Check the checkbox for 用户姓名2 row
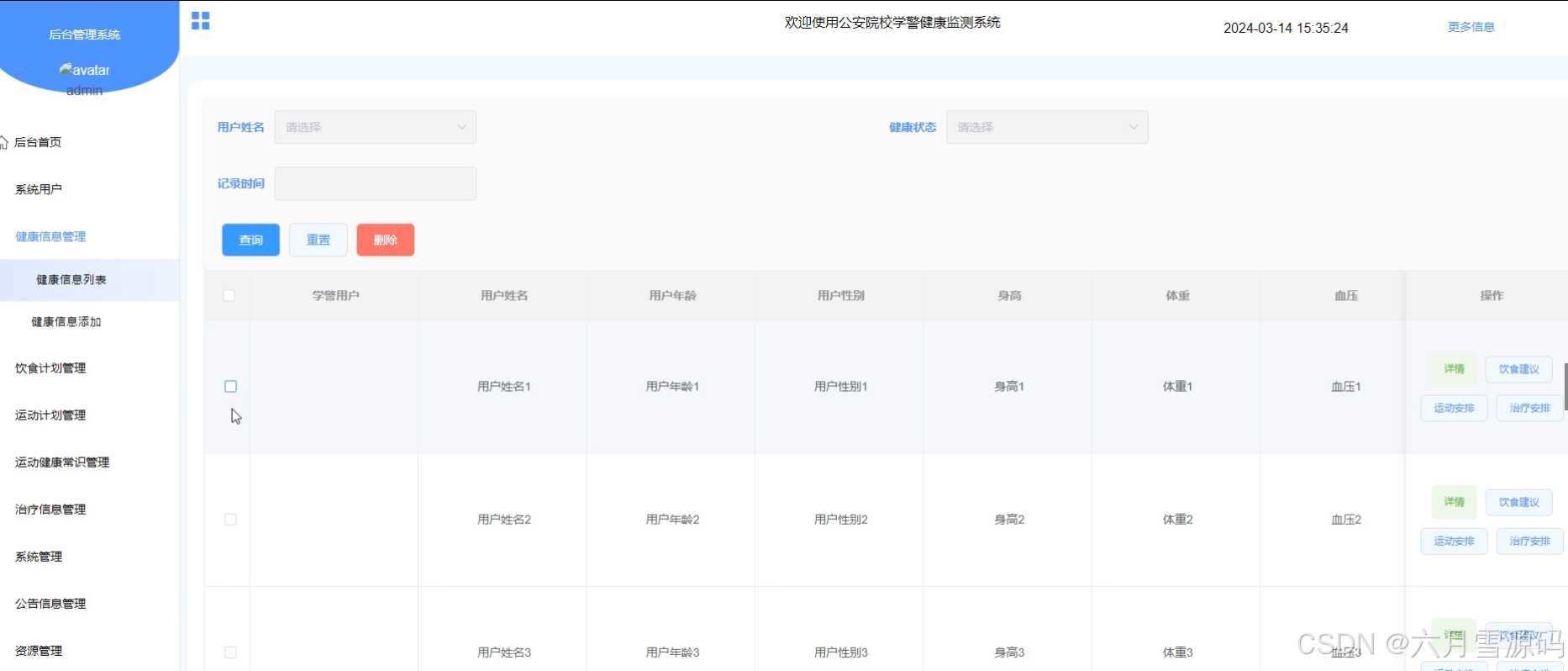Screen dimensions: 1568x671 pos(230,520)
